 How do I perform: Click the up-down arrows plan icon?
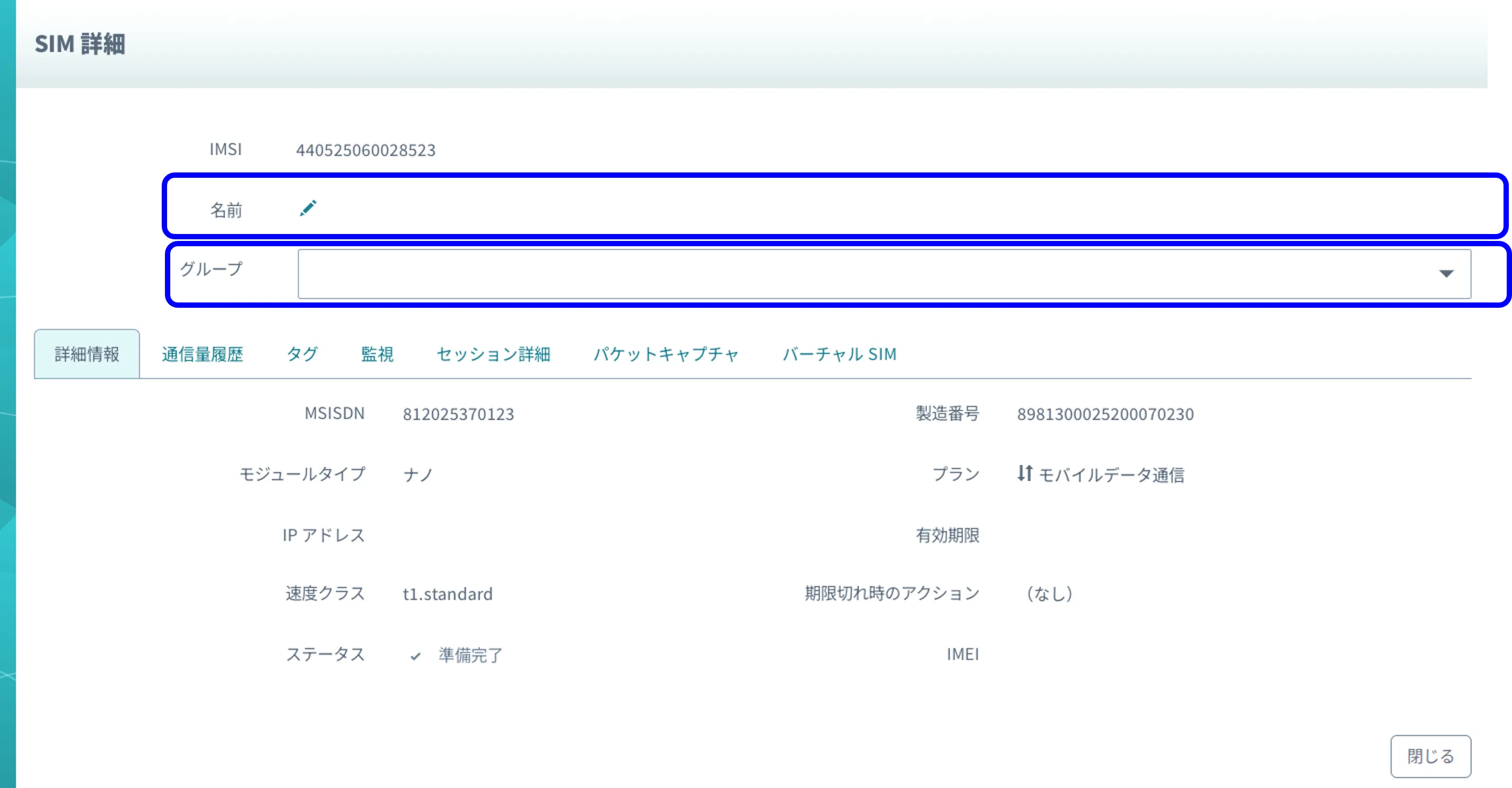[x=1024, y=473]
